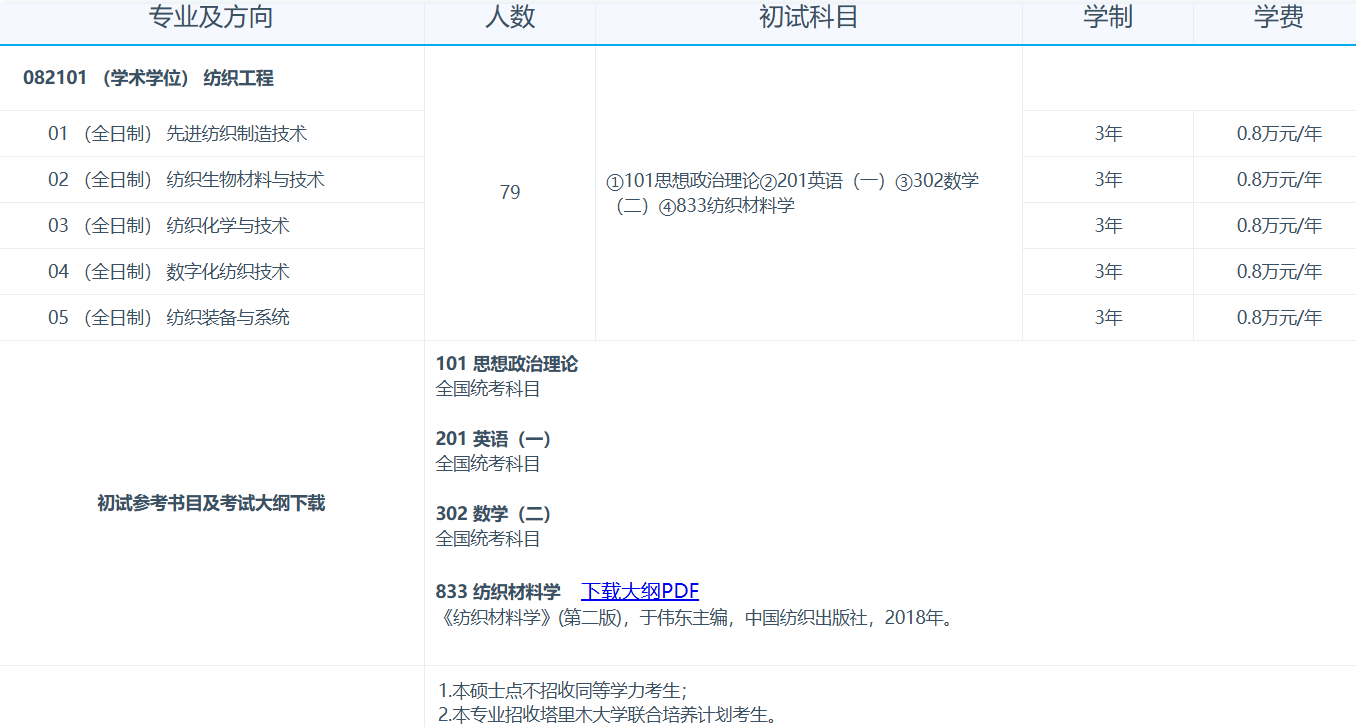Click the 人数 column header
The width and height of the screenshot is (1356, 727).
click(510, 22)
